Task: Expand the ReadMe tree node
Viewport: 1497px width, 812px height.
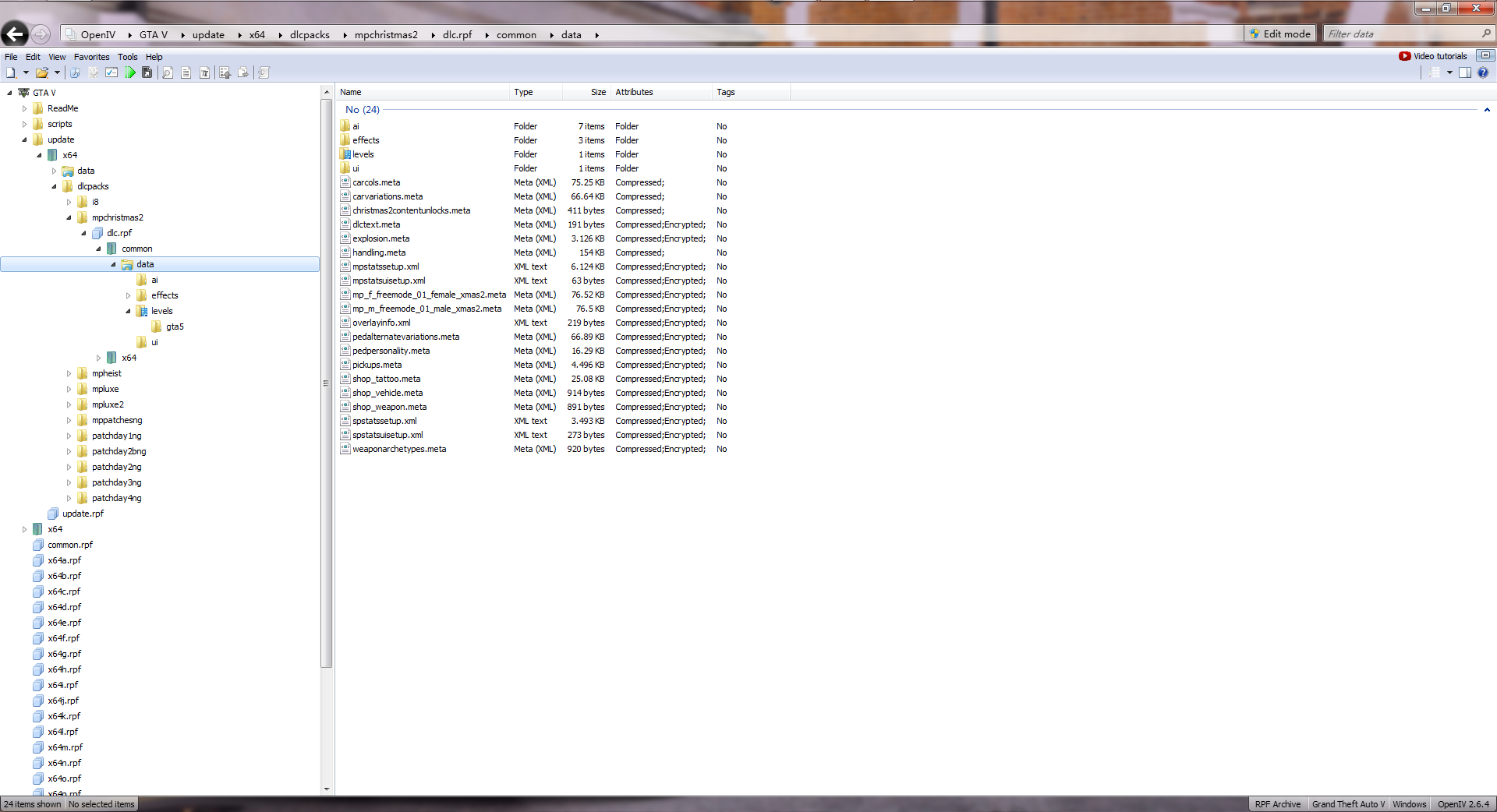Action: (x=25, y=108)
